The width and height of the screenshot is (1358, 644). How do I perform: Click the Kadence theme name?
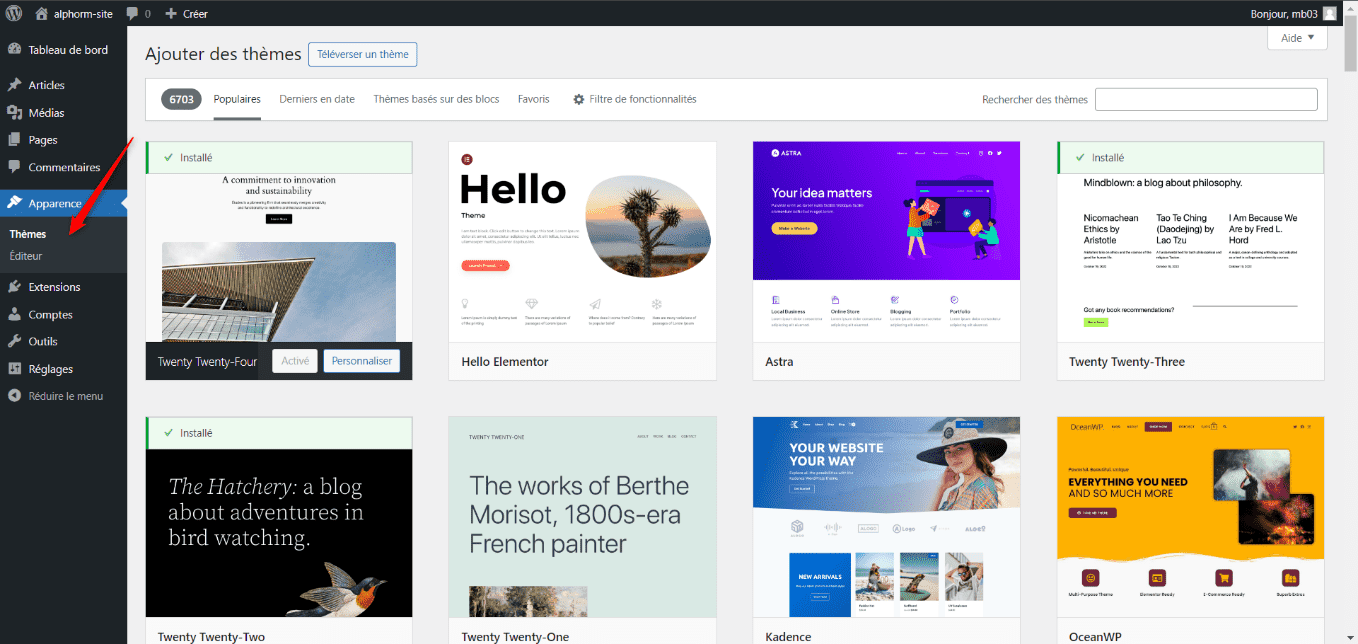(788, 637)
